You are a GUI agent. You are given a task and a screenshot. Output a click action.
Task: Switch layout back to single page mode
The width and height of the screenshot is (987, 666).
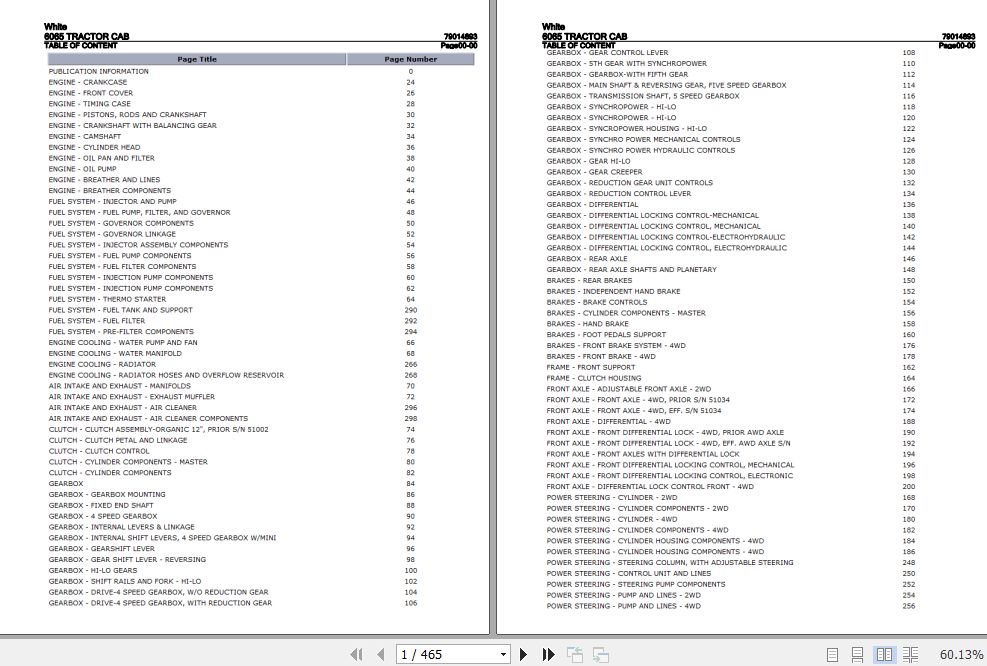coord(832,654)
